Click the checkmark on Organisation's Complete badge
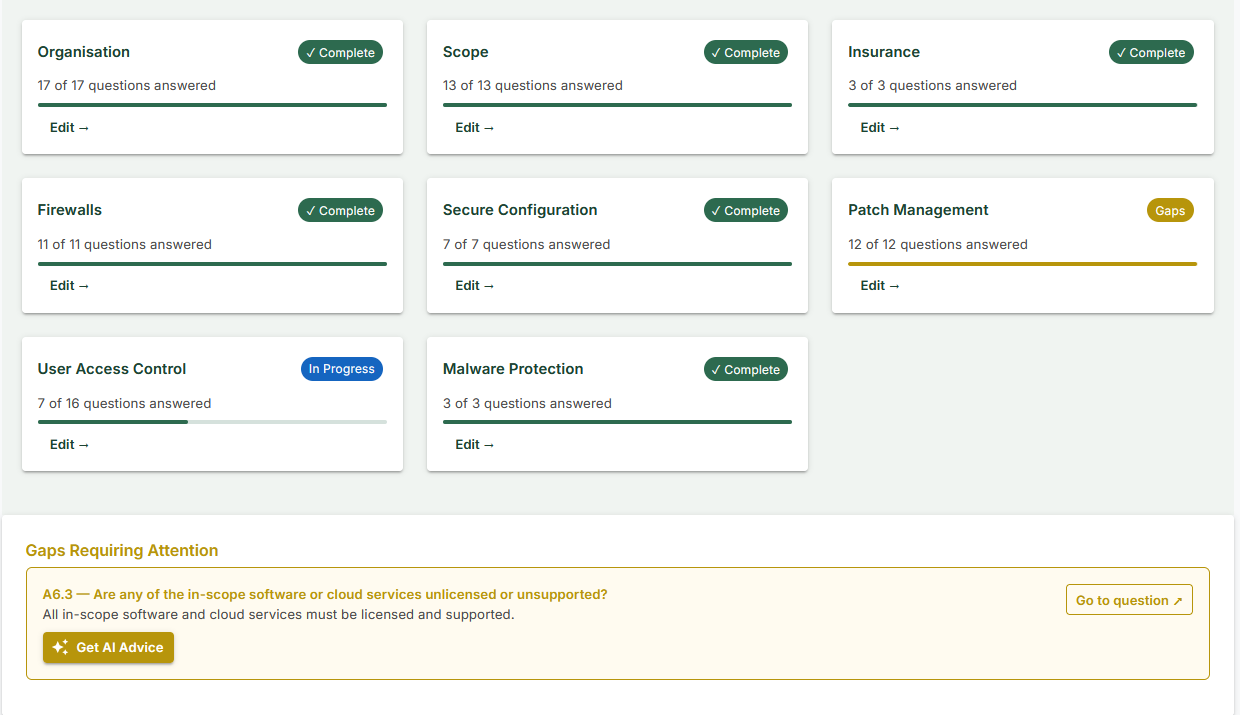 click(x=310, y=52)
